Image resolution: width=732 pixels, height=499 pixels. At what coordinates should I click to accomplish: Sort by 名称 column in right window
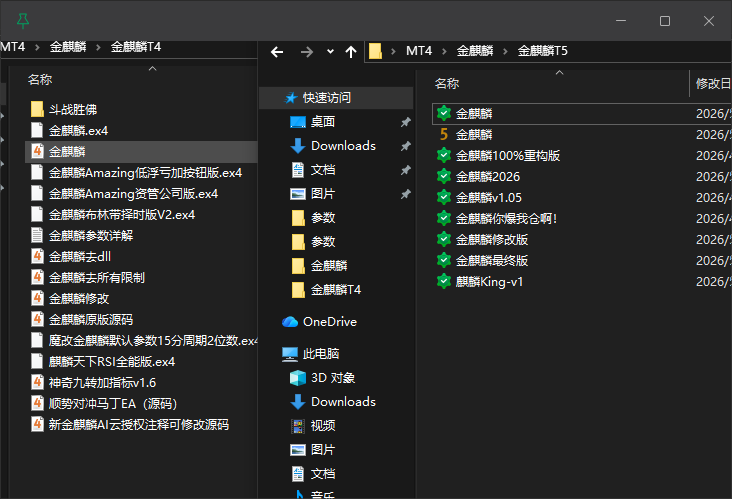[447, 84]
